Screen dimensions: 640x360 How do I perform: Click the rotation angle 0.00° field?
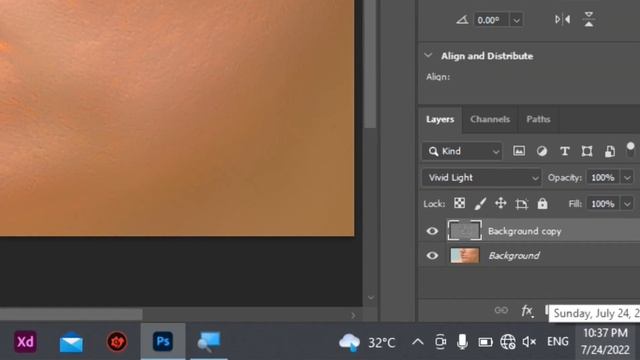(x=491, y=20)
